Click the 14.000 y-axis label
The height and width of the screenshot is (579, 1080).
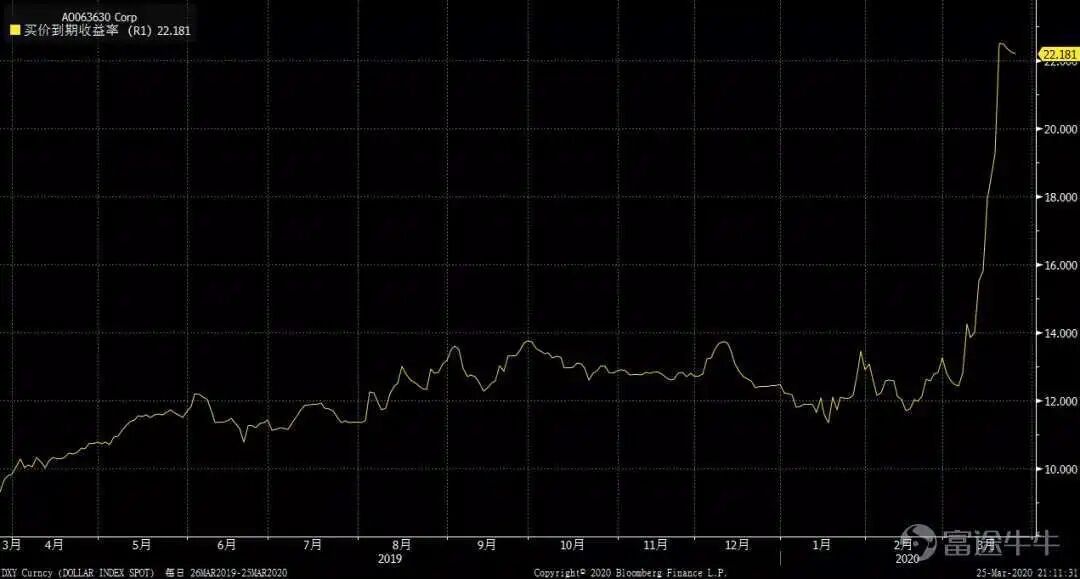click(x=1059, y=334)
